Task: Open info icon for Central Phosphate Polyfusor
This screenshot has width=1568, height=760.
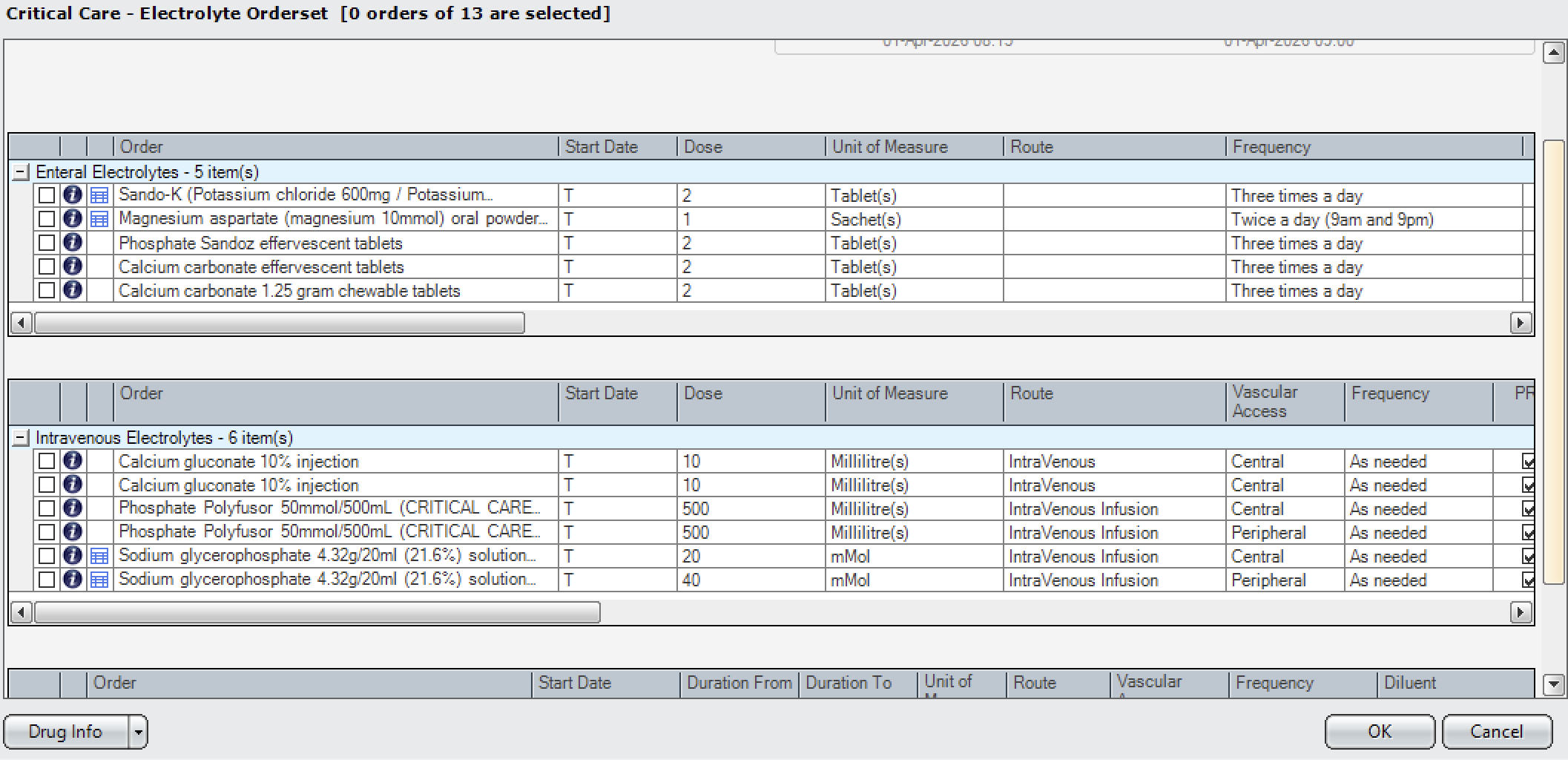Action: [x=72, y=508]
